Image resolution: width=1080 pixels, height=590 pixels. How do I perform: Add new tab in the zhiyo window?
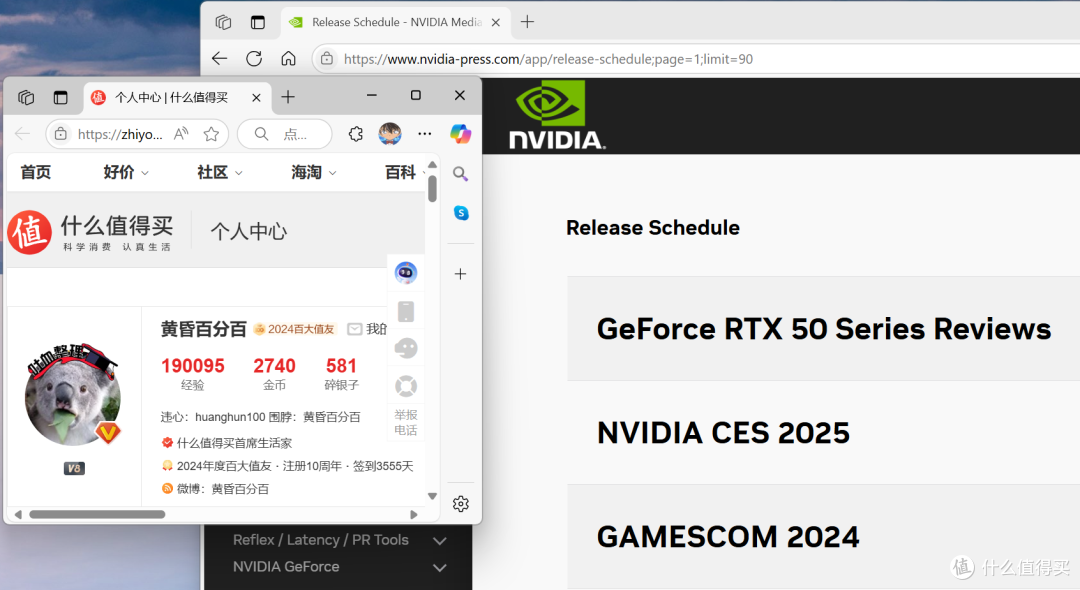click(288, 97)
